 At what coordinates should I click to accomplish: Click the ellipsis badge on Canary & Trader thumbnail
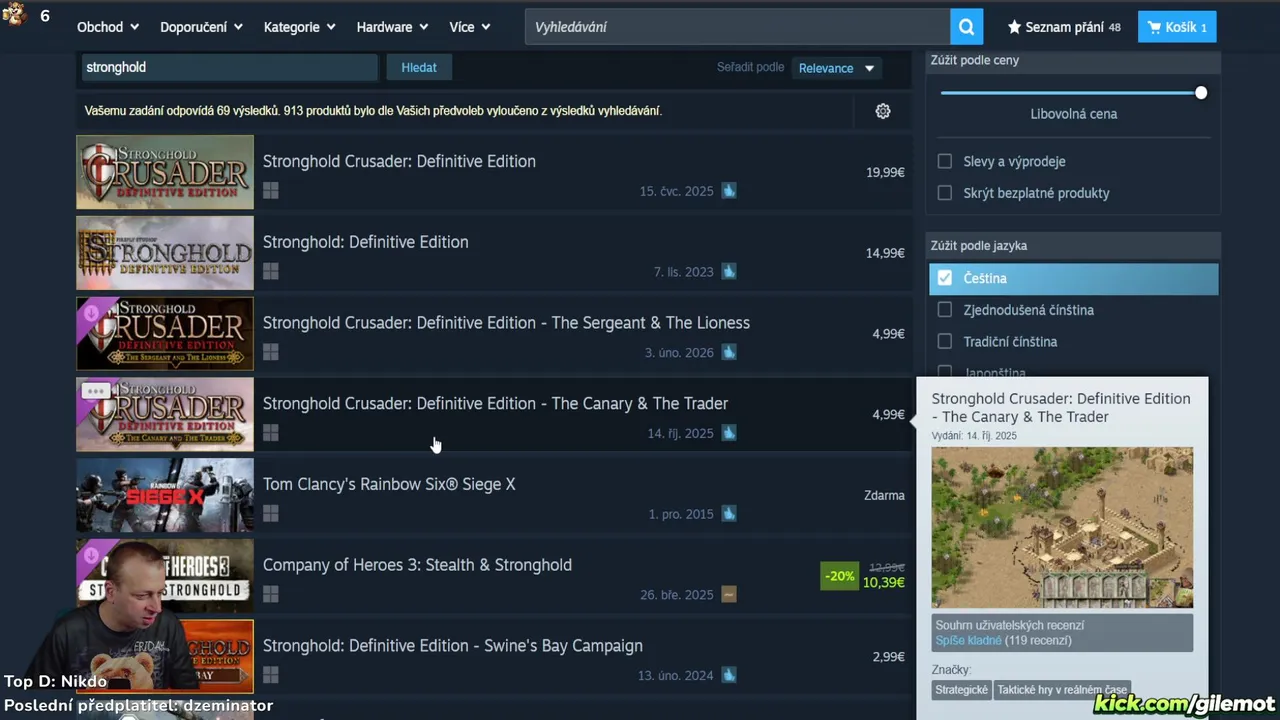95,391
